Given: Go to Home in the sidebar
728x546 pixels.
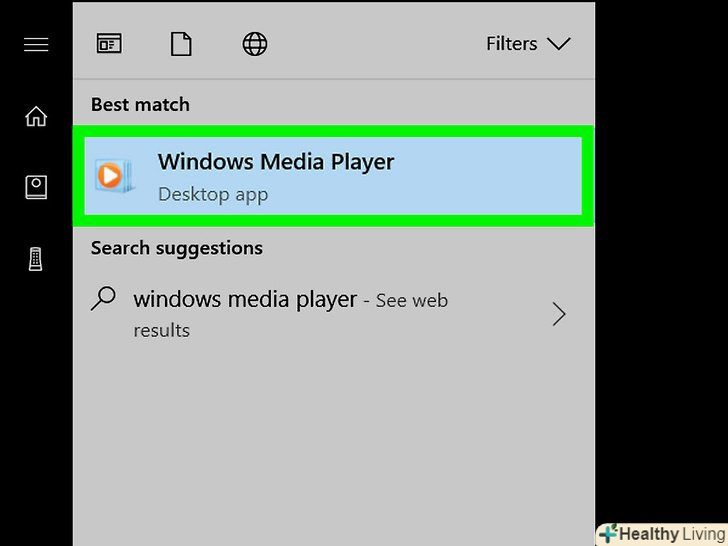Looking at the screenshot, I should (x=36, y=116).
